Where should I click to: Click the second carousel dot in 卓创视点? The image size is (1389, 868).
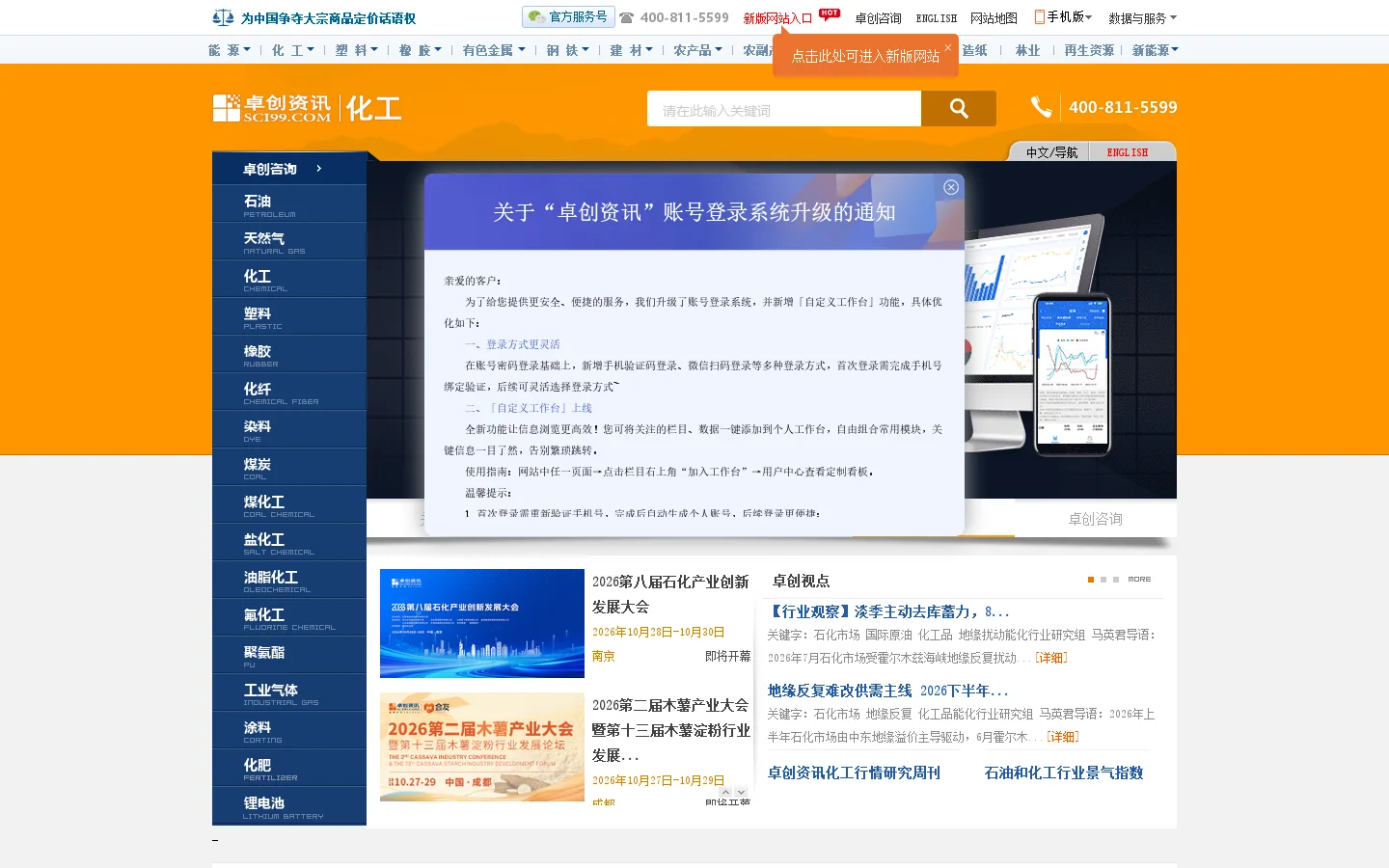pyautogui.click(x=1103, y=580)
